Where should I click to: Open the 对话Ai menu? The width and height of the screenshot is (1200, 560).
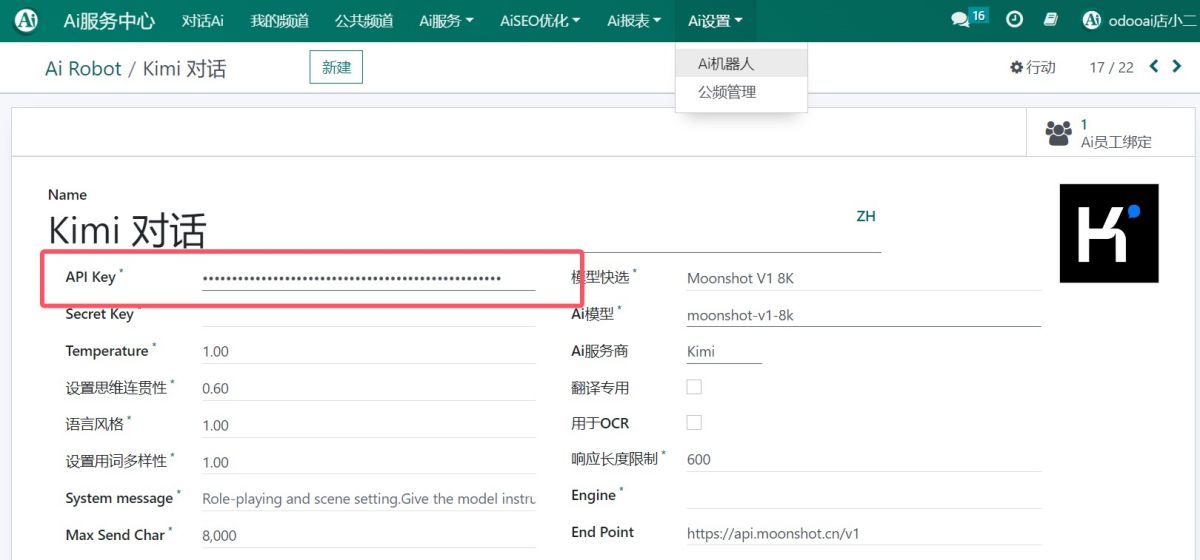[203, 20]
